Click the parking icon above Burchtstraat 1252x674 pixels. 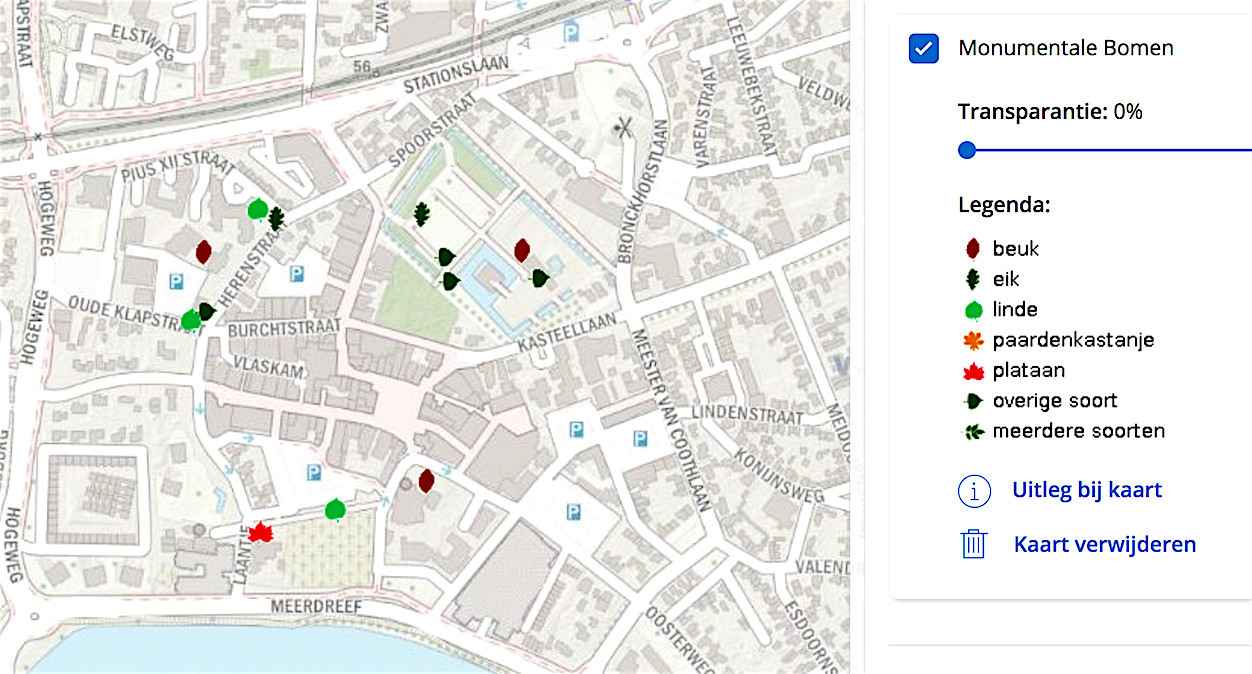pos(296,273)
